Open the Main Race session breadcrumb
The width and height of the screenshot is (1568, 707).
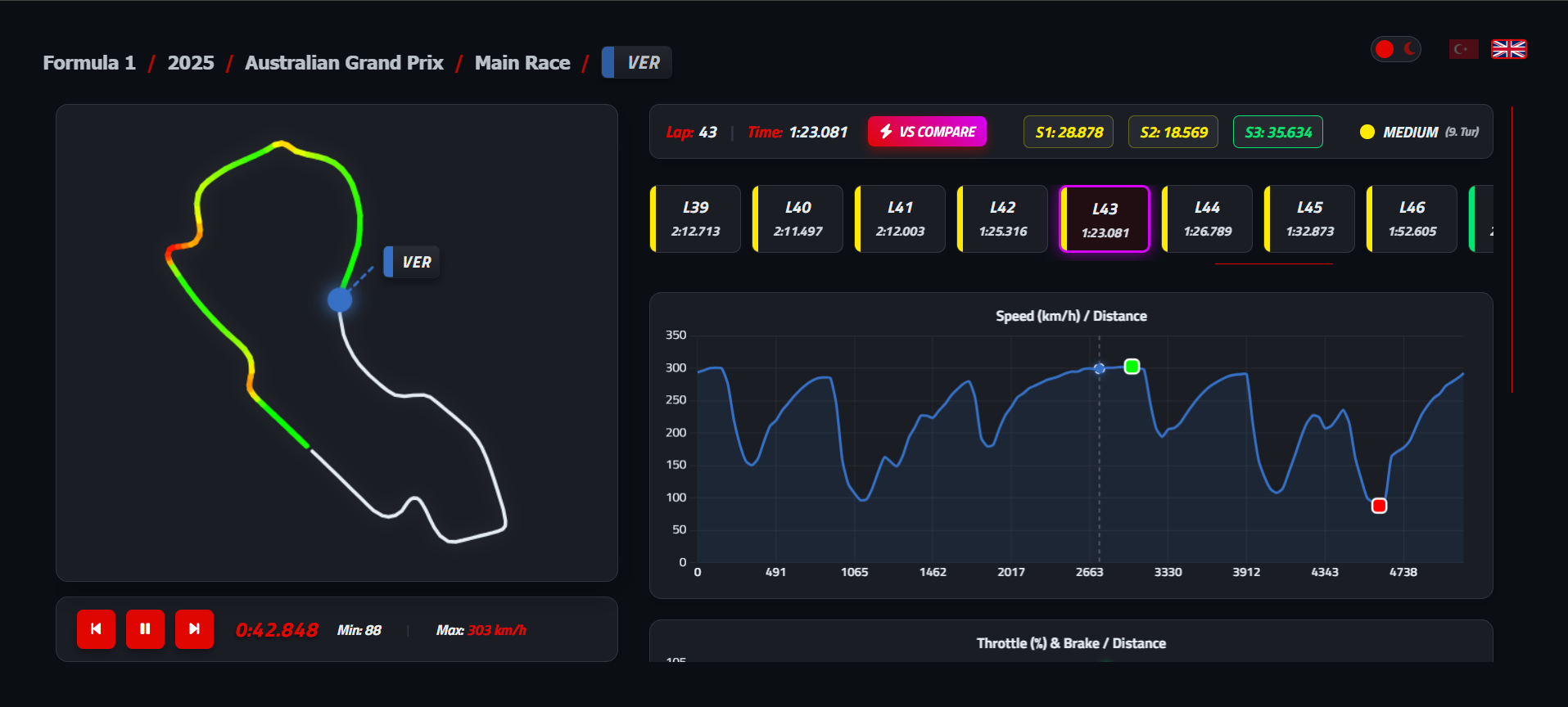click(522, 63)
